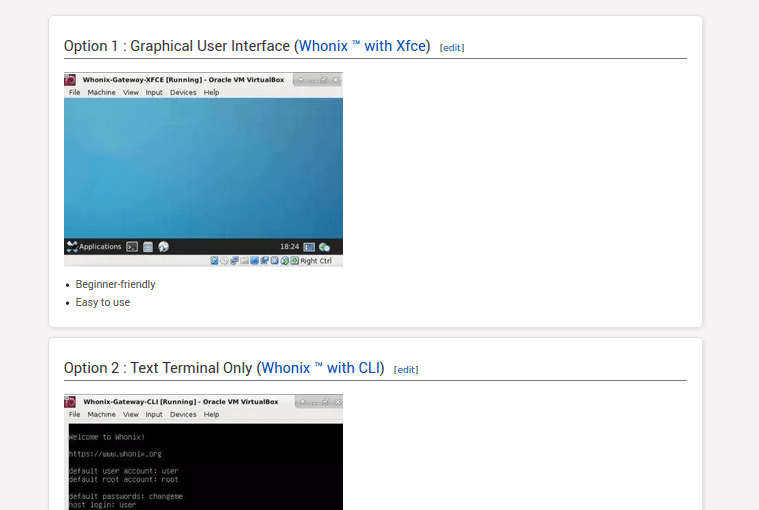Open the Devices menu in the Whonix-Gateway-CLI window
The image size is (759, 510).
[183, 415]
